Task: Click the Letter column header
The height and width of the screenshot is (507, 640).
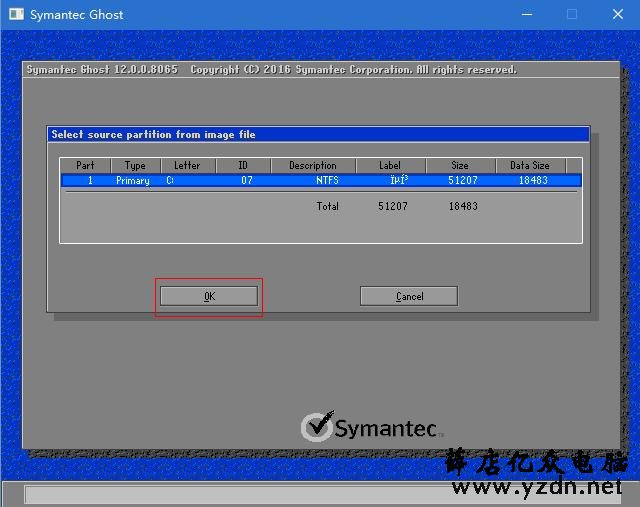Action: coord(187,165)
